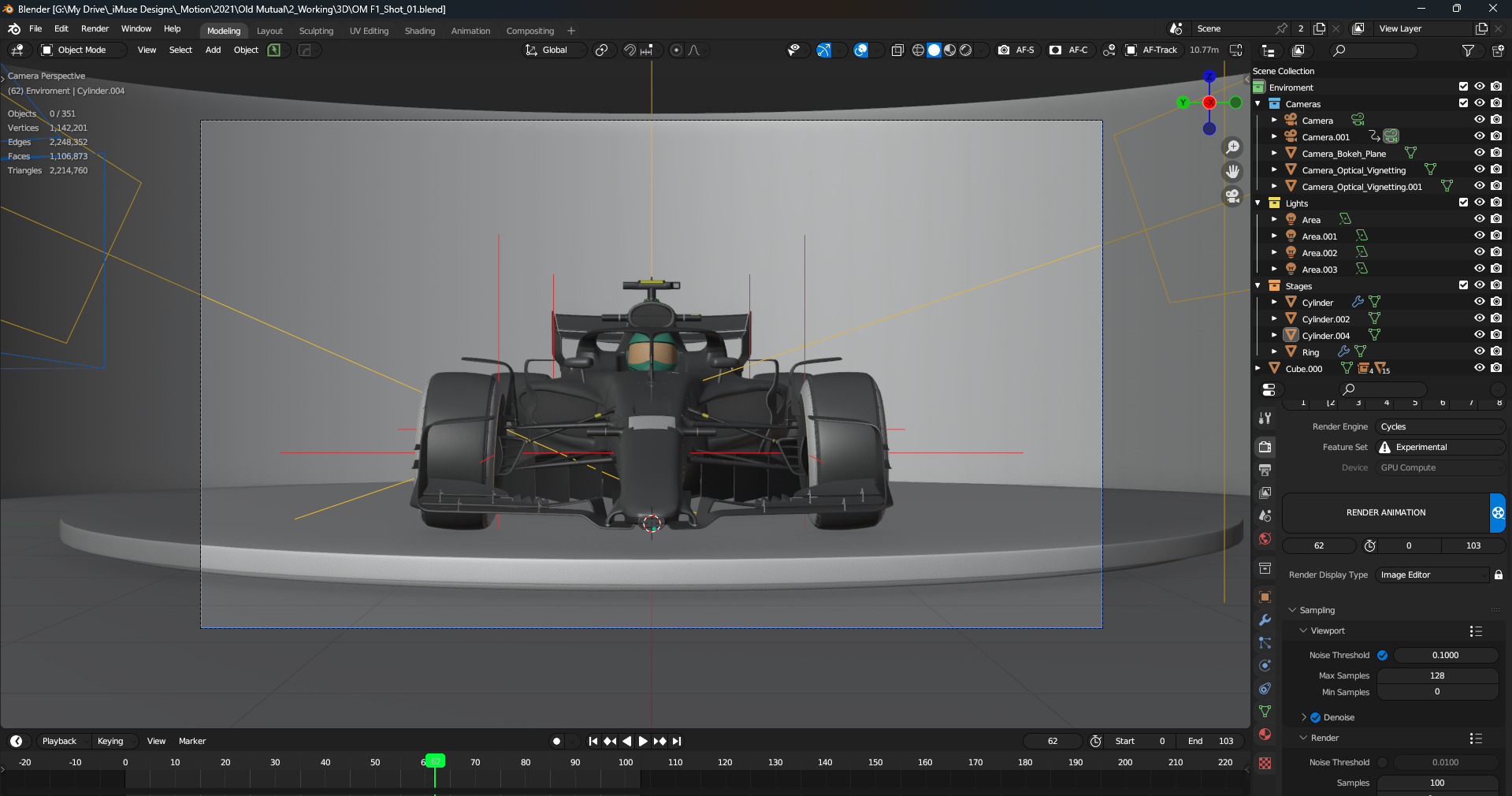
Task: Hide the Cylinder.002 object in viewport
Action: tap(1480, 319)
